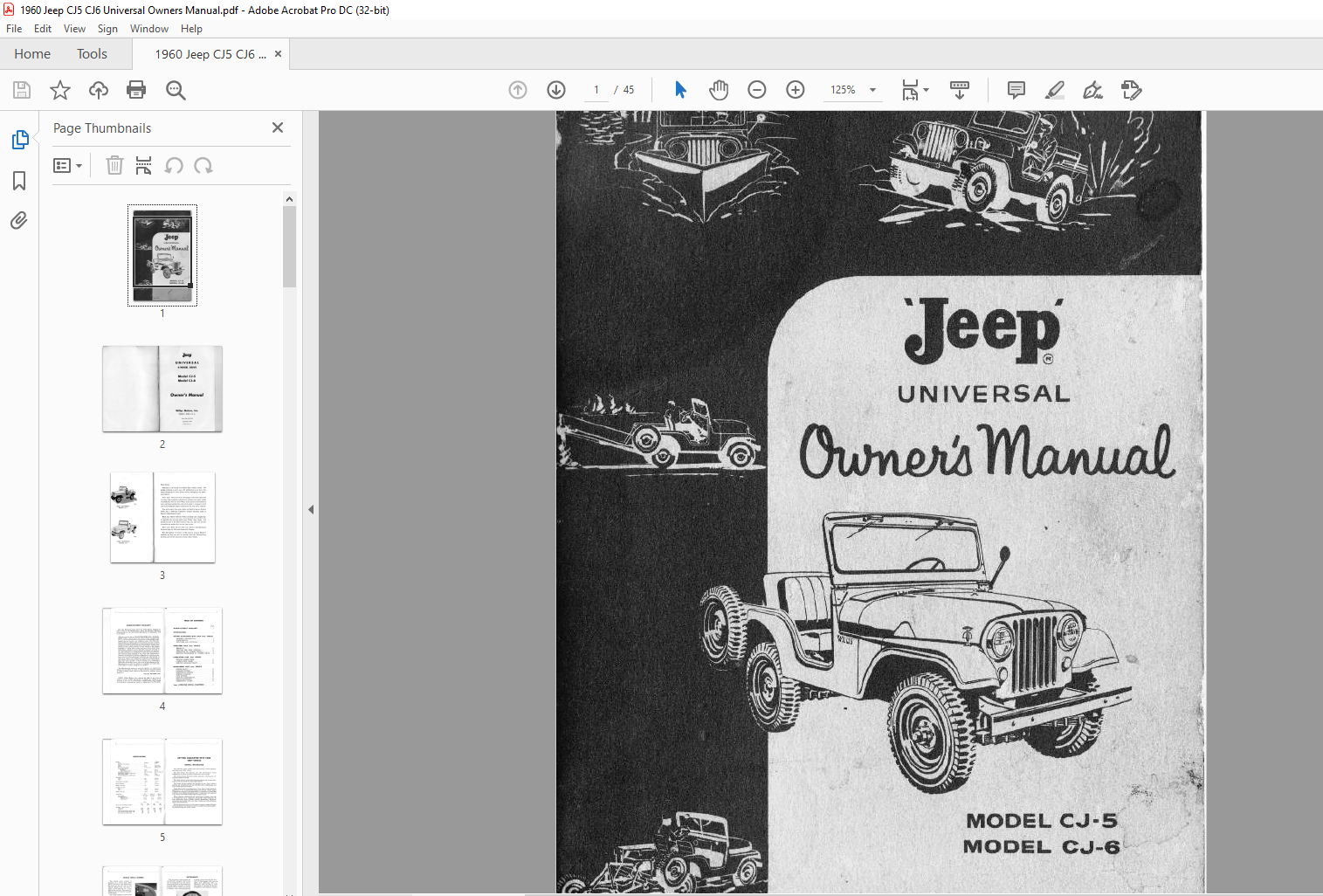Open the View menu
The image size is (1323, 896).
pos(74,29)
